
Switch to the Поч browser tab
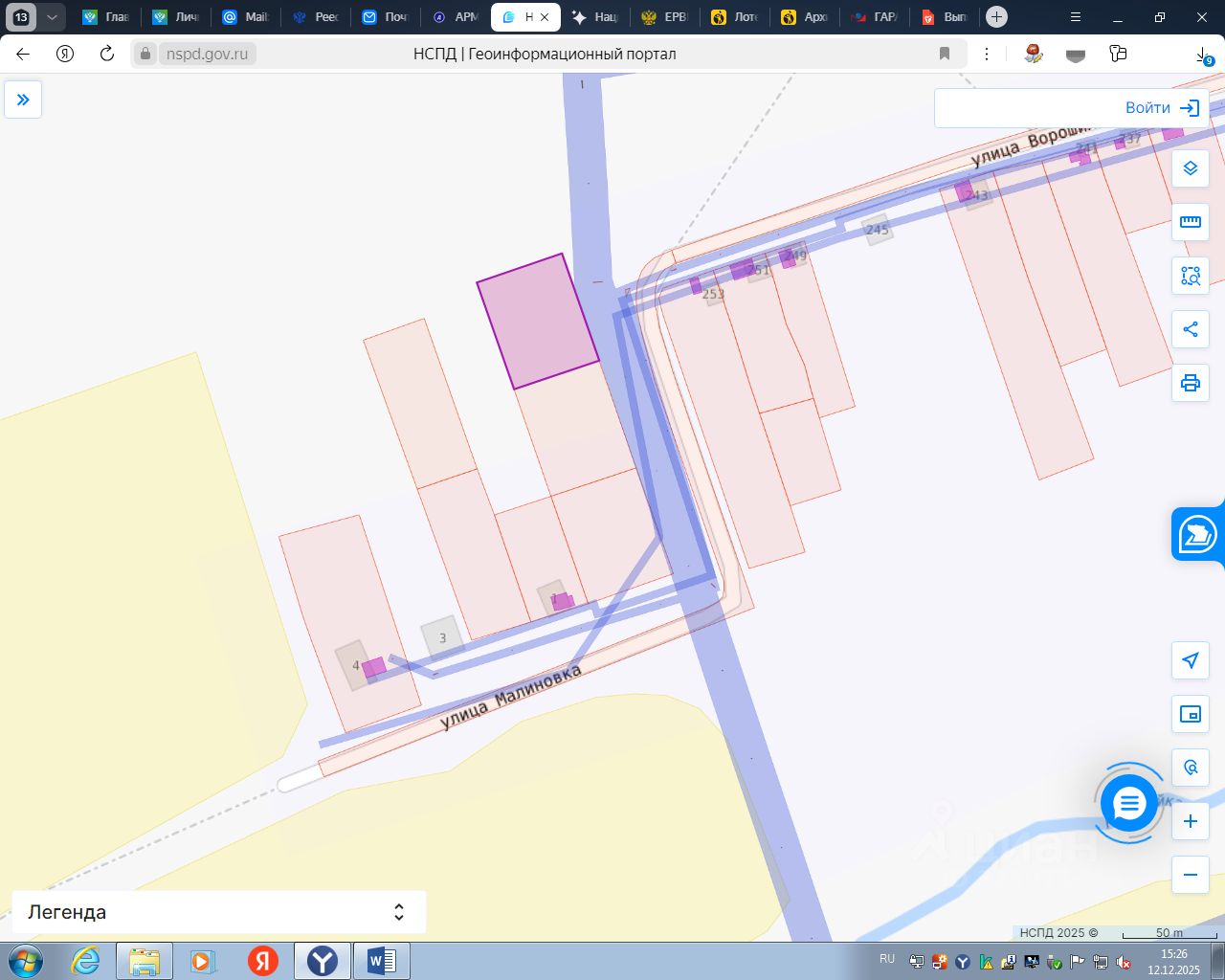point(386,17)
